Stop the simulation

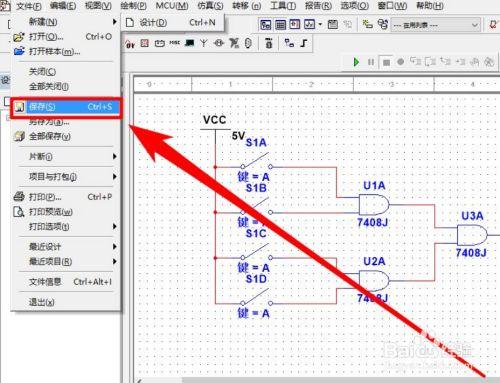386,62
